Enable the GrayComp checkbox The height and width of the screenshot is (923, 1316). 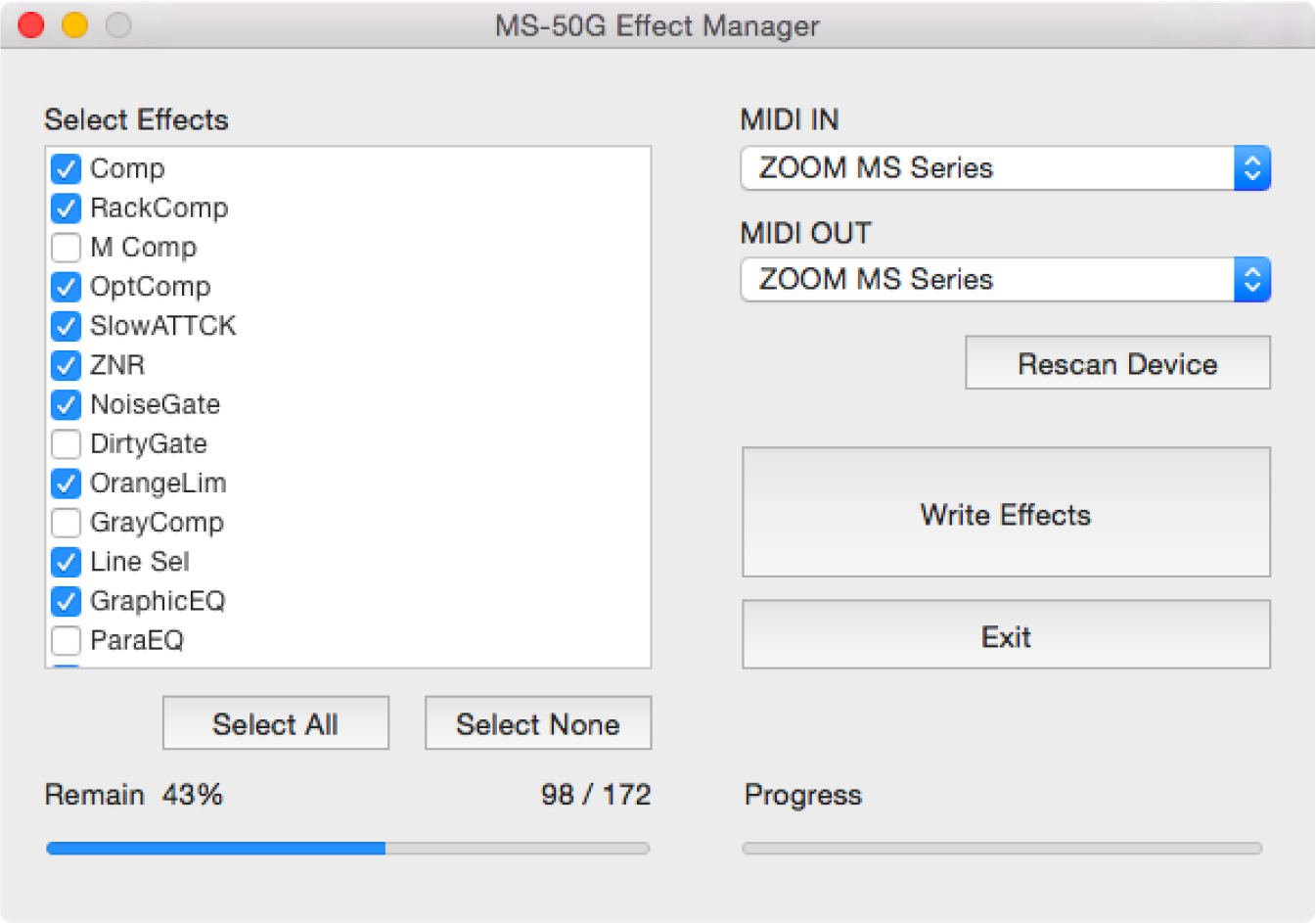[x=66, y=523]
